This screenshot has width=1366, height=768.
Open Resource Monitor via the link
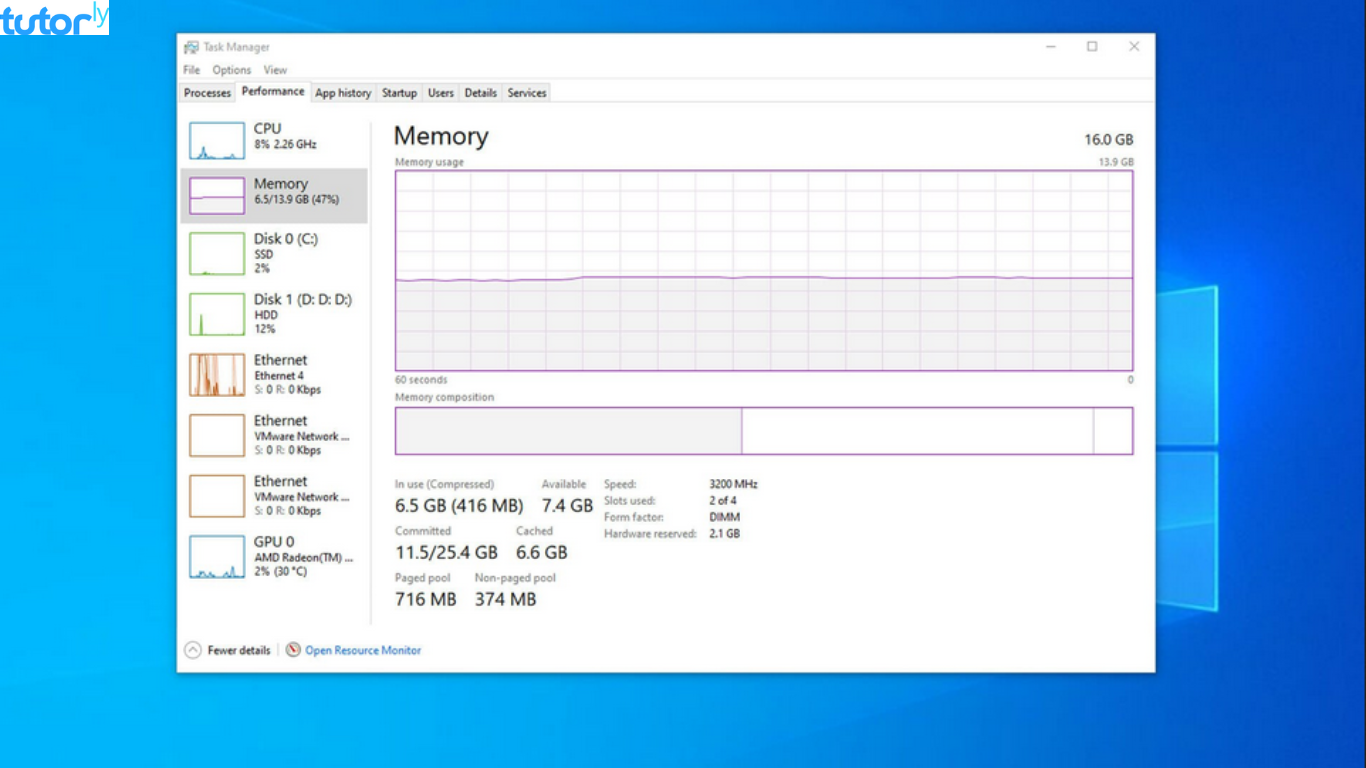362,650
